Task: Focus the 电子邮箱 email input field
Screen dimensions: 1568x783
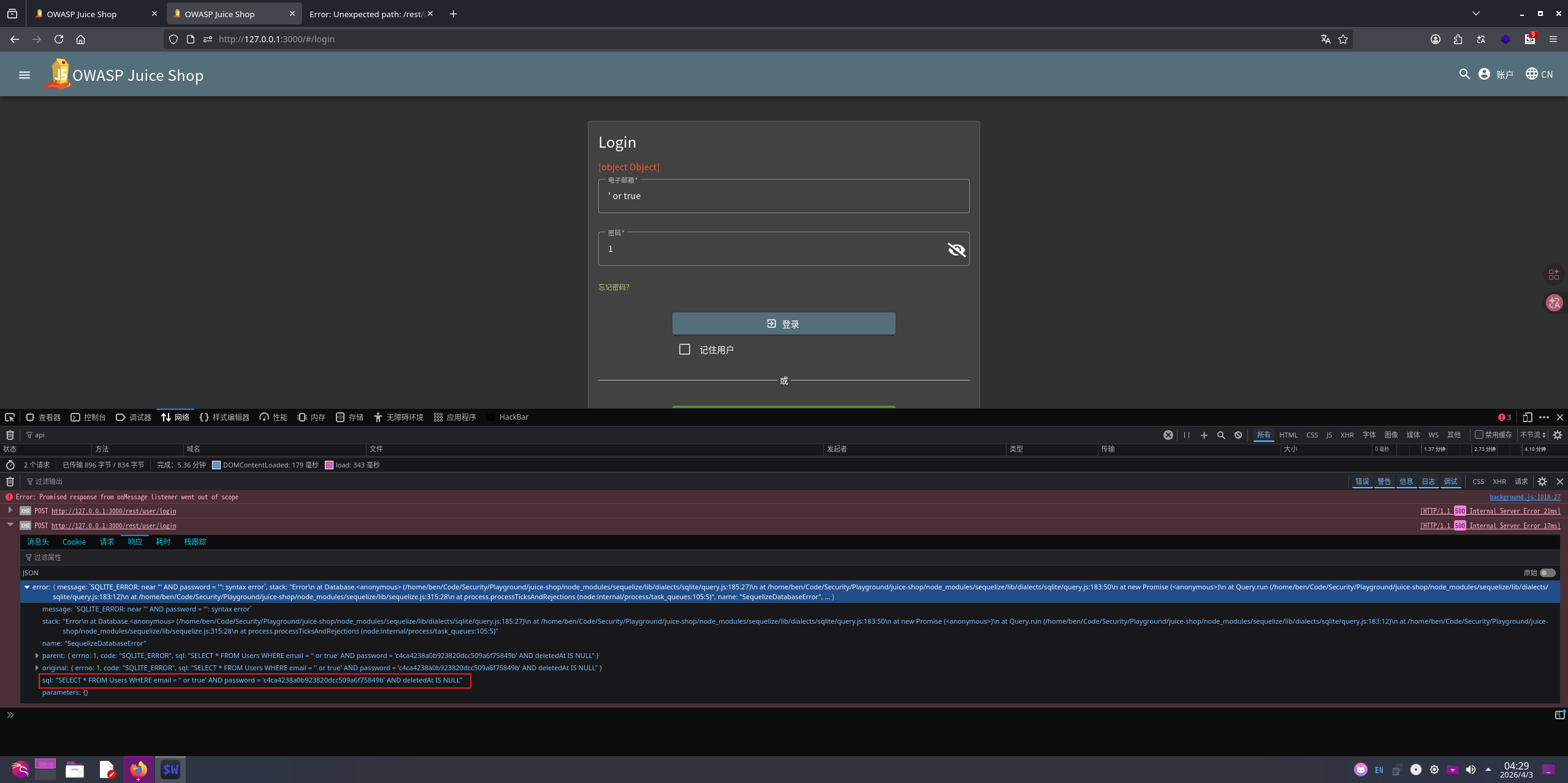Action: pos(783,196)
